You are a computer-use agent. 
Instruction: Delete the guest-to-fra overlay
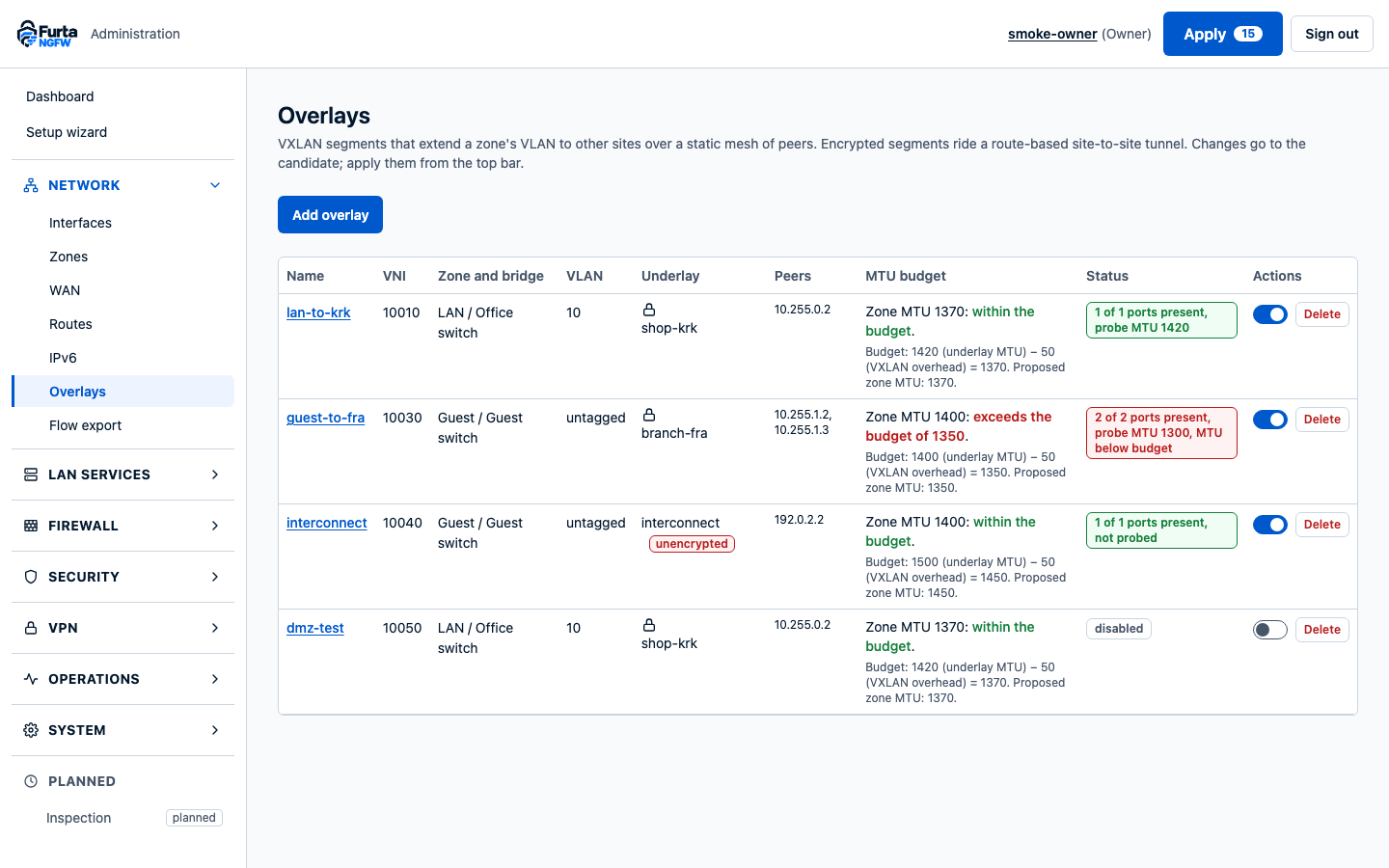pos(1321,420)
